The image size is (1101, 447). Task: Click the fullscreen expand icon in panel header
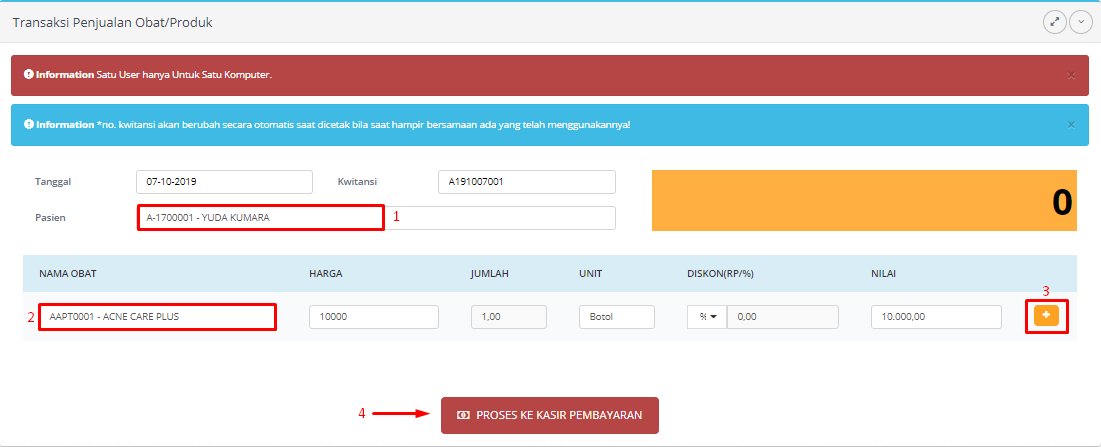(x=1054, y=22)
